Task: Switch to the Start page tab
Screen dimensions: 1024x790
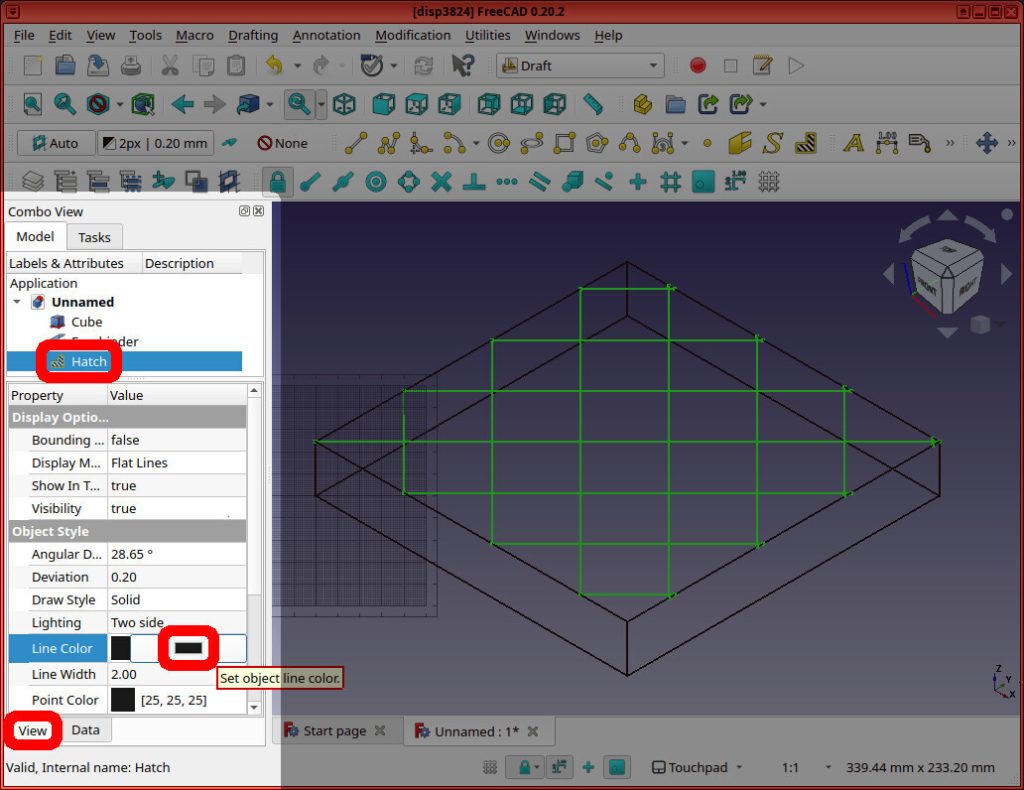Action: (x=337, y=731)
